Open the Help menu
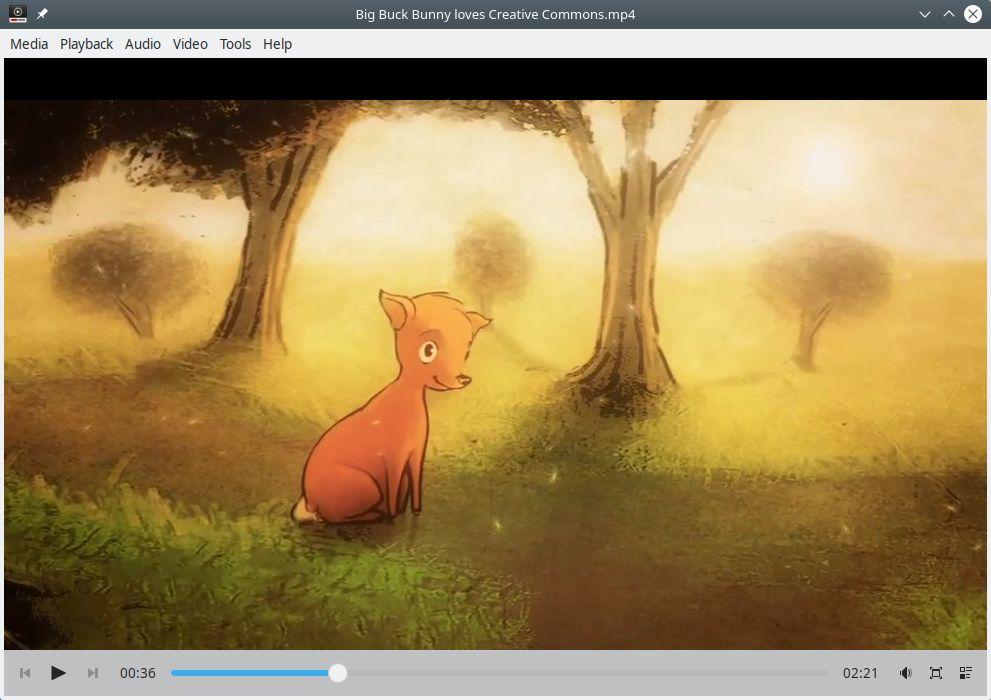Screen dimensions: 991x700 click(277, 44)
